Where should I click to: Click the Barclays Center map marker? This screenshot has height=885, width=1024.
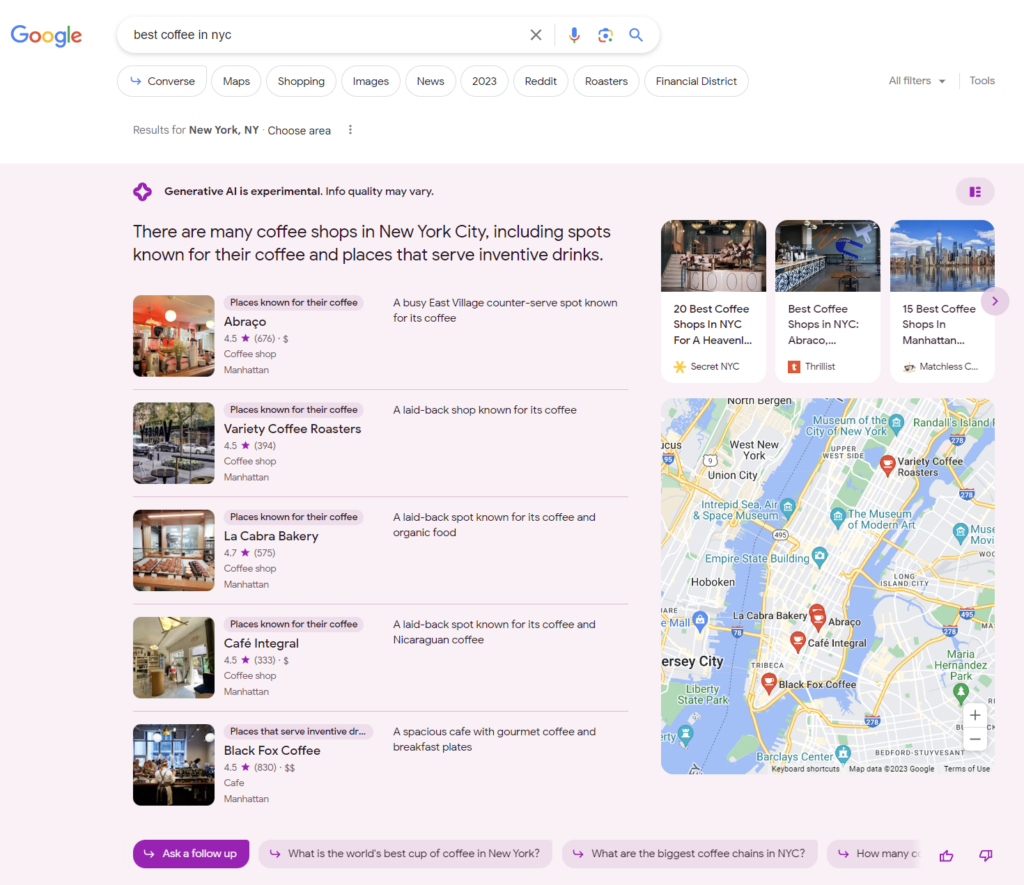(843, 753)
